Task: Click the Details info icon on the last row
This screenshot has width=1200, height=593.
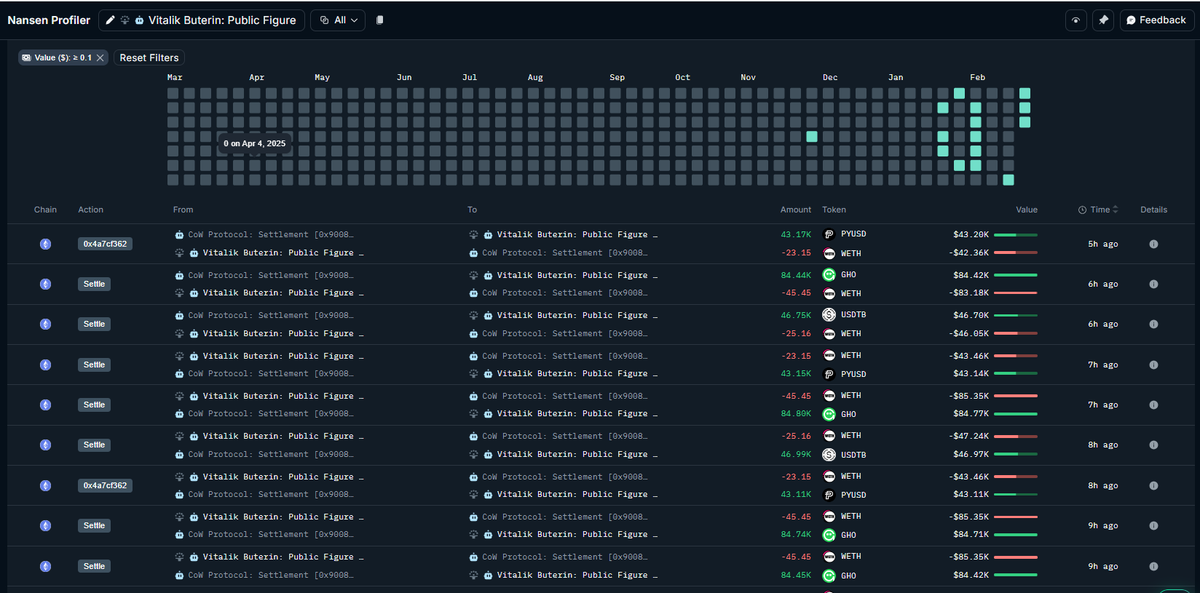Action: point(1154,566)
